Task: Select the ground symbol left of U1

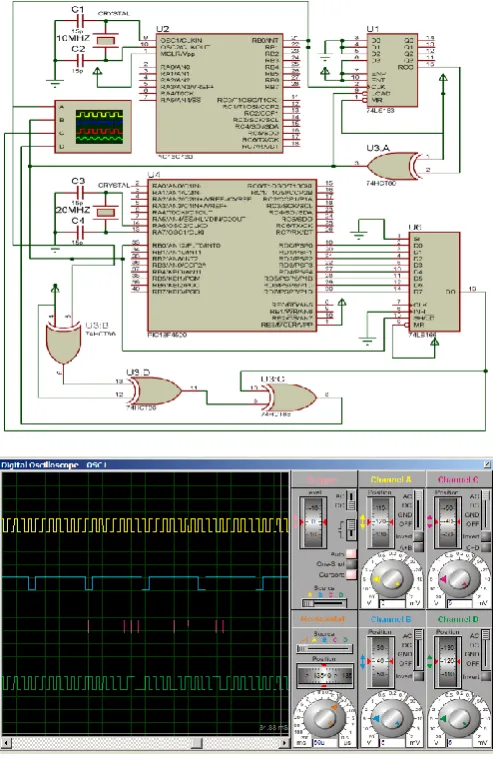Action: pyautogui.click(x=324, y=59)
